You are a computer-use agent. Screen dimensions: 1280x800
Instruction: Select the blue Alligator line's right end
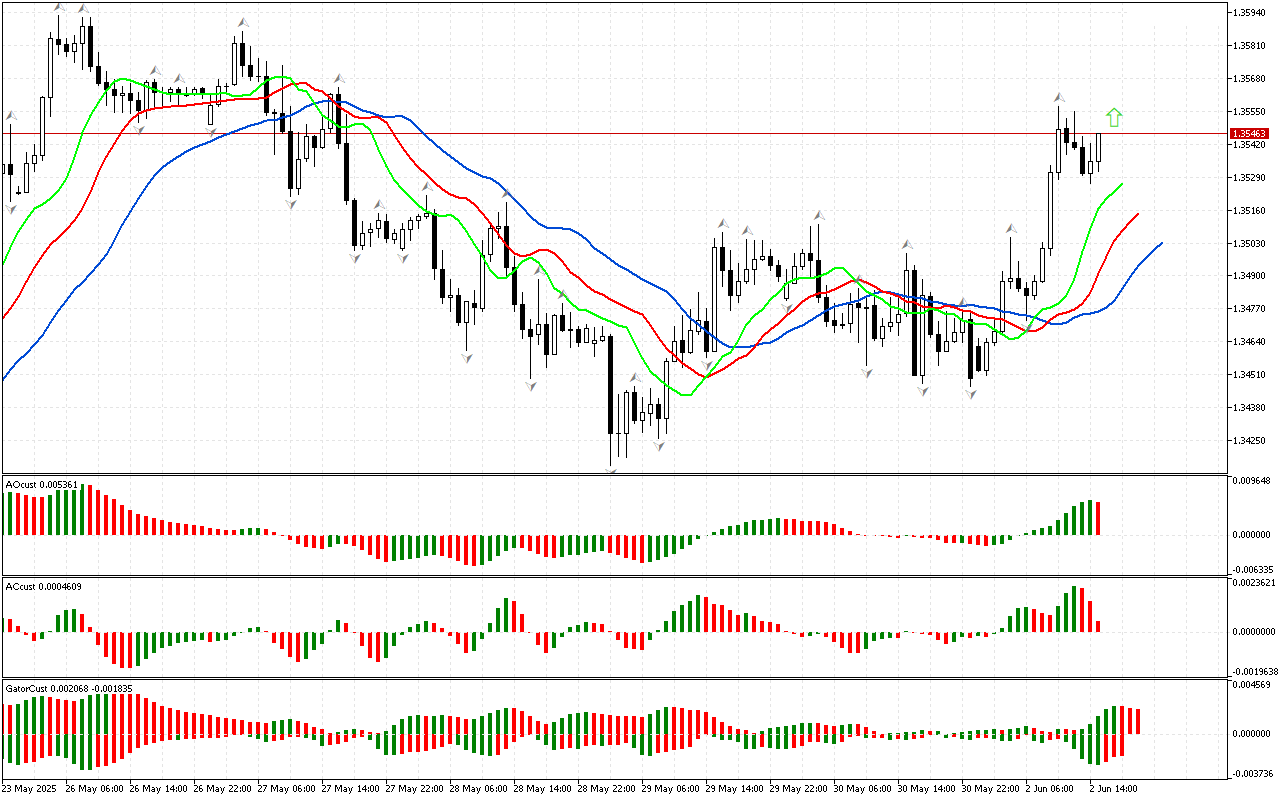pyautogui.click(x=1161, y=243)
